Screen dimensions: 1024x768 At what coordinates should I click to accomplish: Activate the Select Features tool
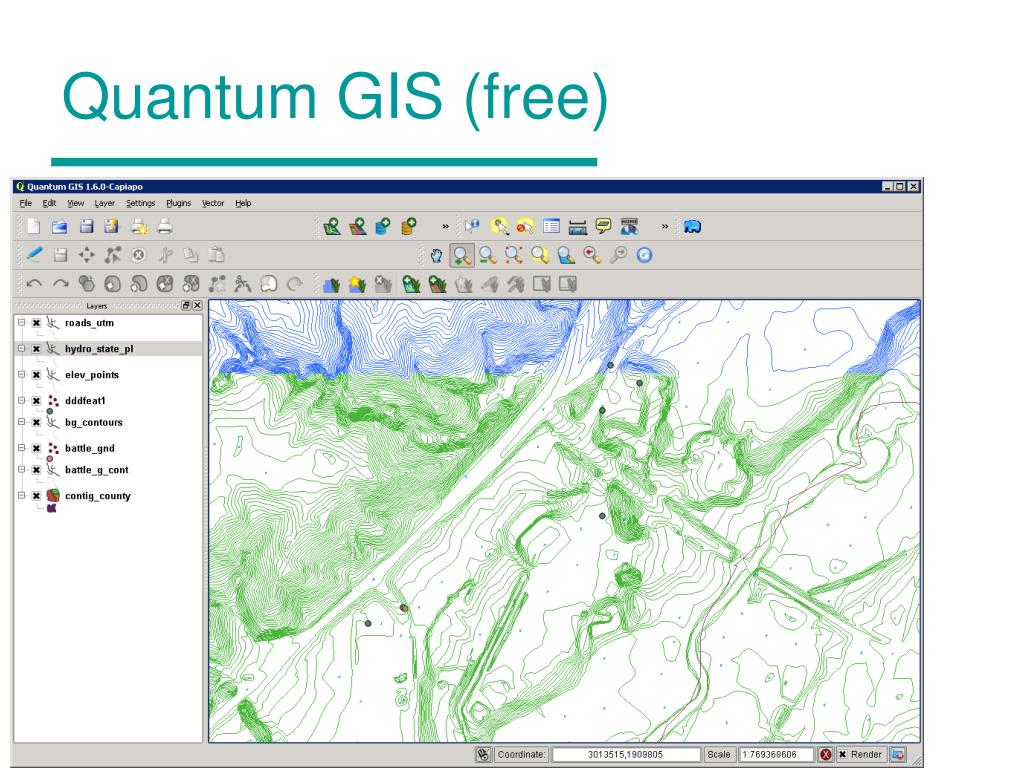click(500, 227)
